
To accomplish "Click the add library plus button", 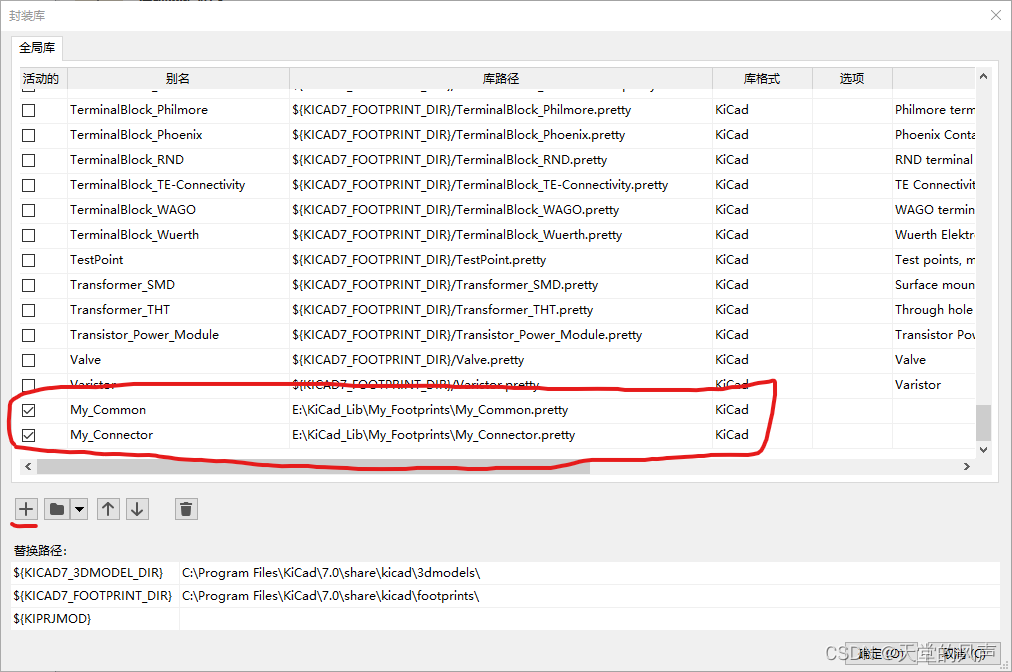I will point(26,509).
